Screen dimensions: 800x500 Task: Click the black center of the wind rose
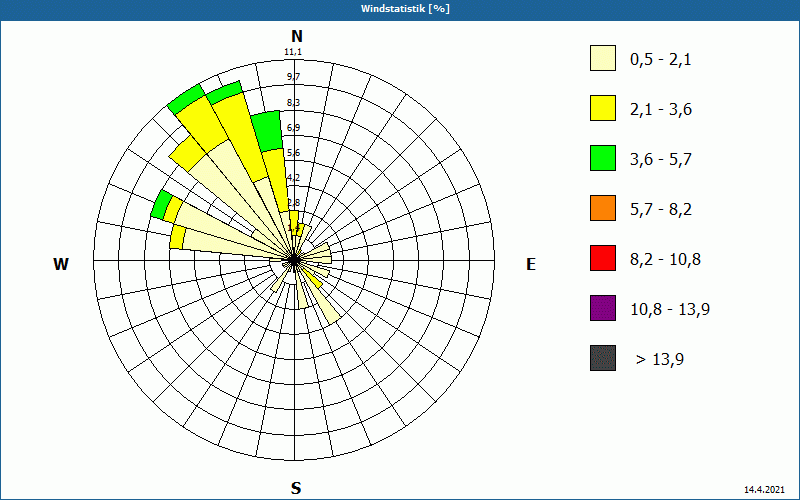tap(294, 260)
